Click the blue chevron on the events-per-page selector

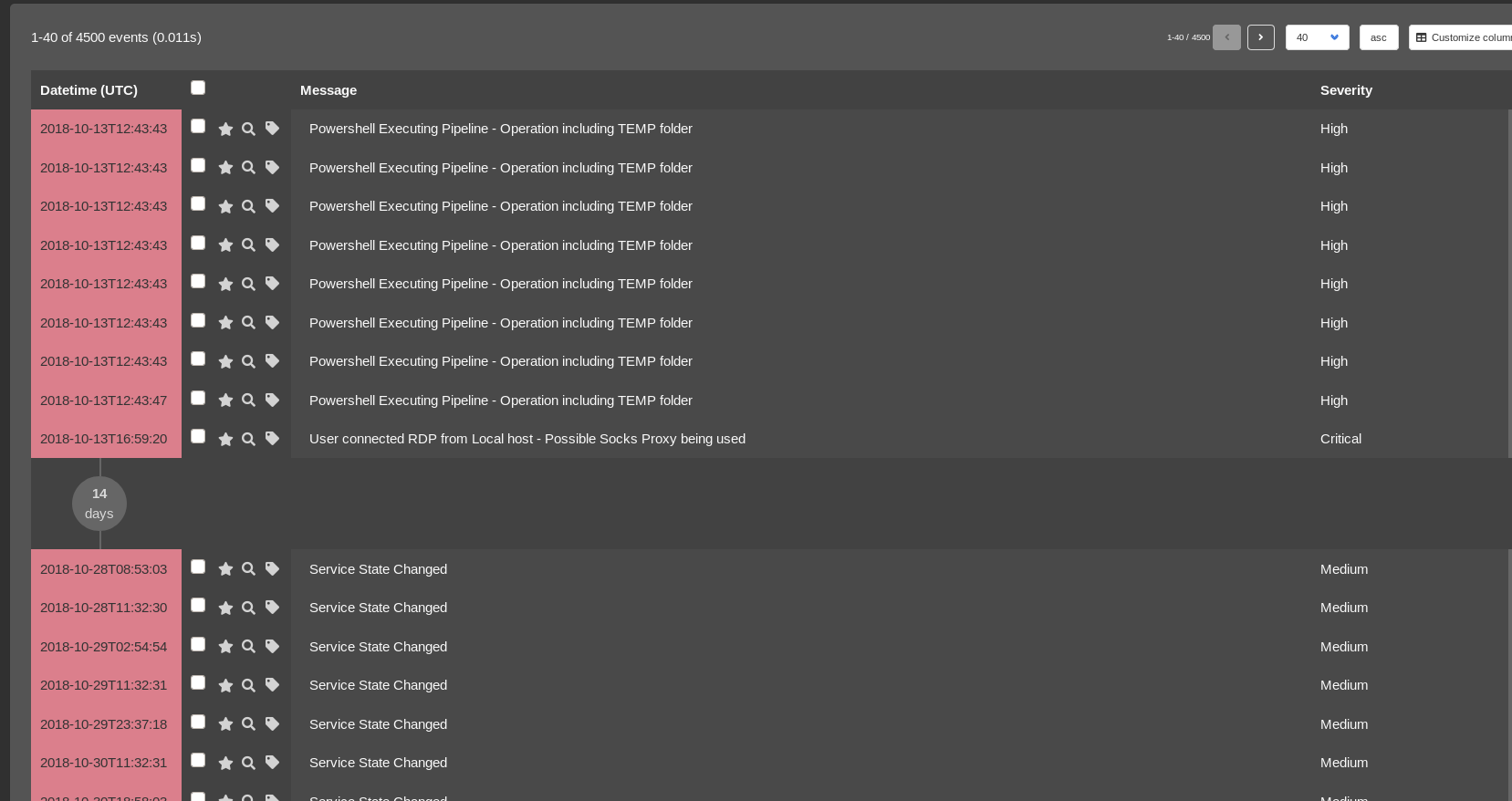(1334, 37)
